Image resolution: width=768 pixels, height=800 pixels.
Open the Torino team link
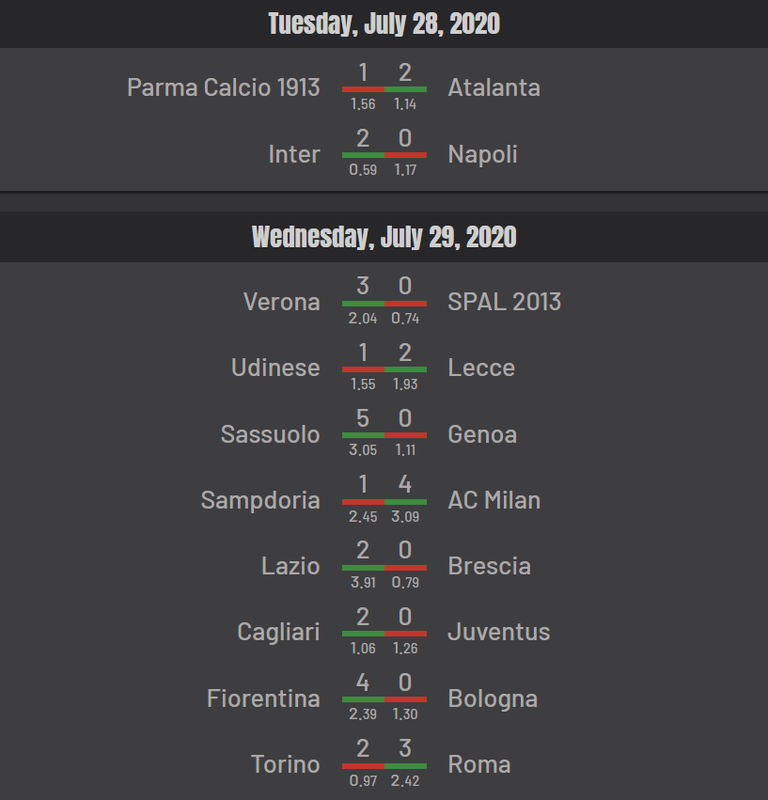(x=286, y=764)
